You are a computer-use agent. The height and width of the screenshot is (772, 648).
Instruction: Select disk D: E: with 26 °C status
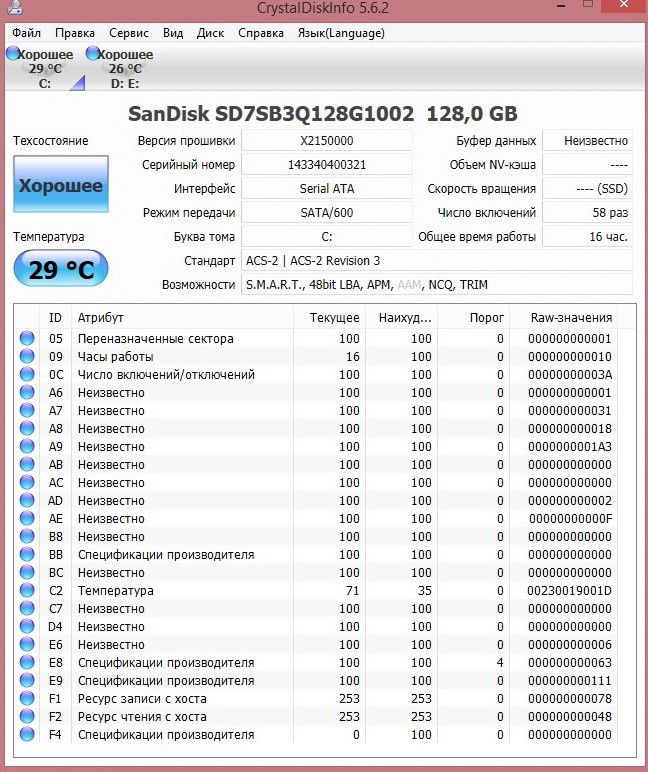coord(124,68)
